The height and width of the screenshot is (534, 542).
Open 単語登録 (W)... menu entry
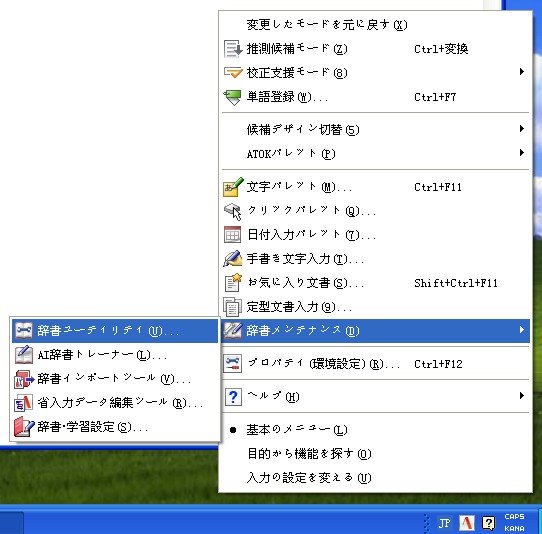(x=375, y=97)
